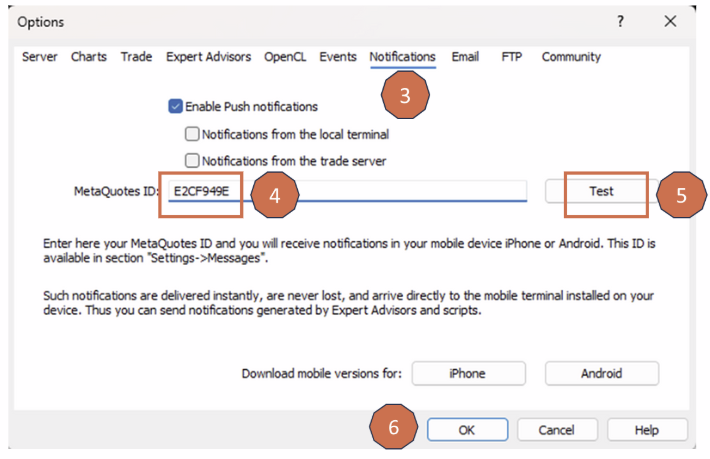Select the Notifications tab
710x459 pixels.
point(402,57)
